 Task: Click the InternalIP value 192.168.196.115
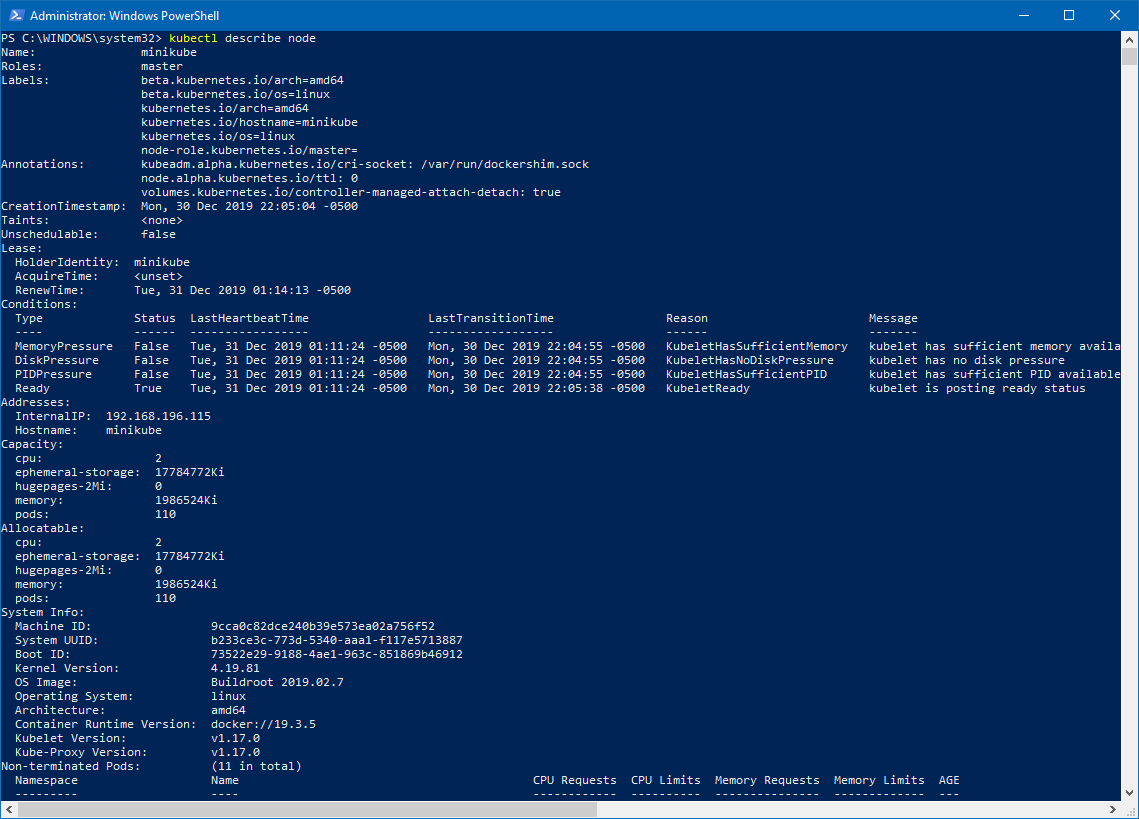[x=158, y=416]
